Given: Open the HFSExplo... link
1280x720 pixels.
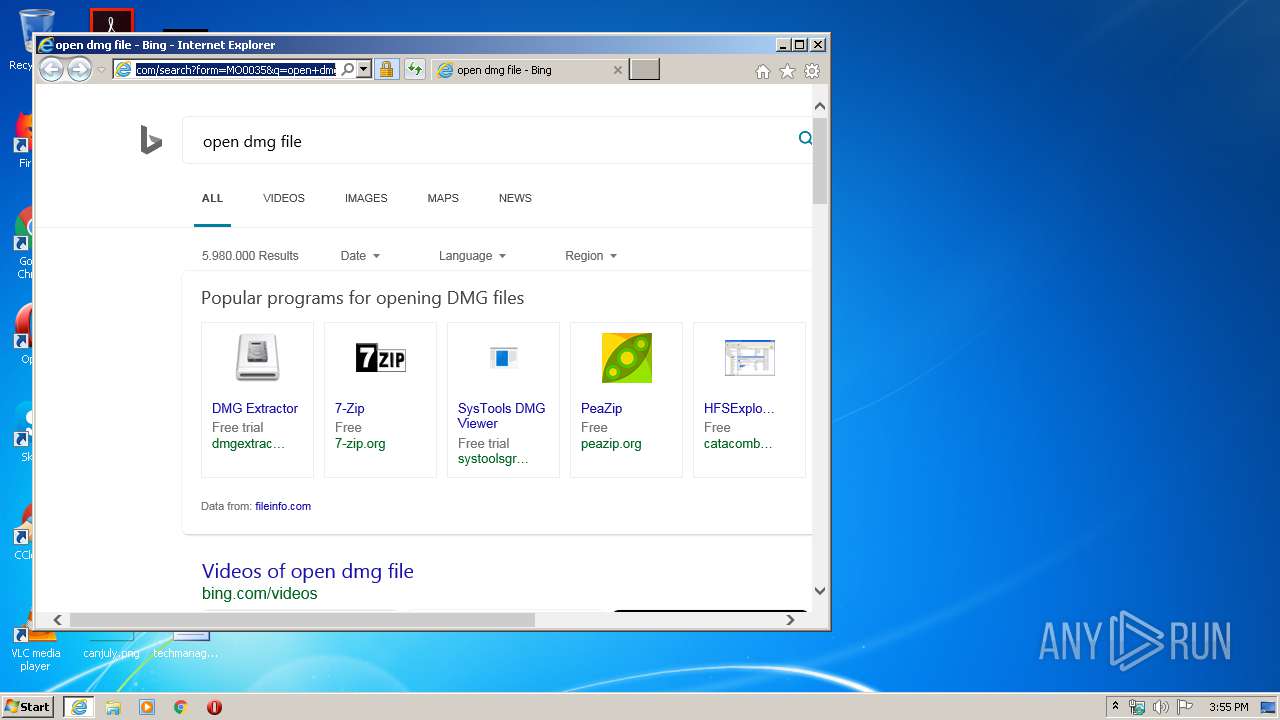Looking at the screenshot, I should pos(739,408).
